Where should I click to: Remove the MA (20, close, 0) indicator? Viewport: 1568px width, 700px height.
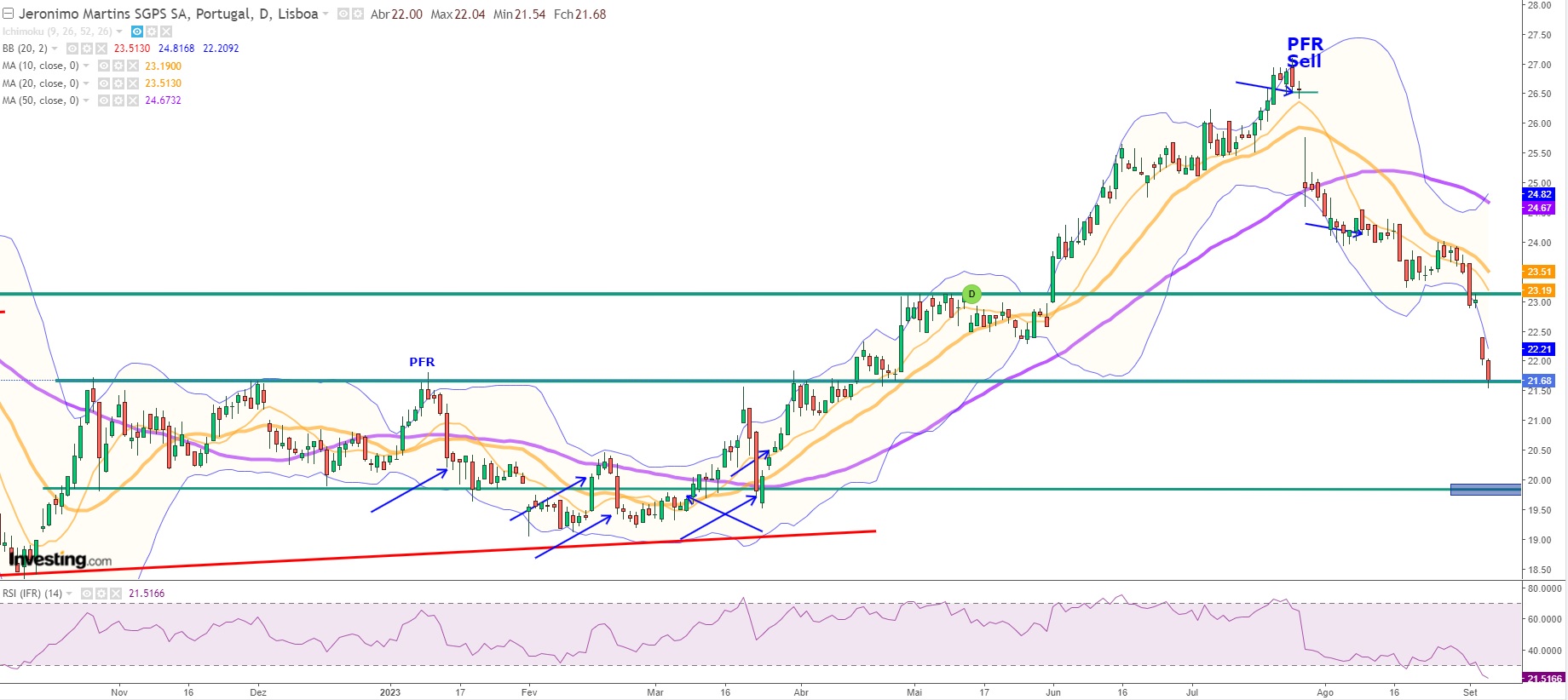(x=132, y=83)
